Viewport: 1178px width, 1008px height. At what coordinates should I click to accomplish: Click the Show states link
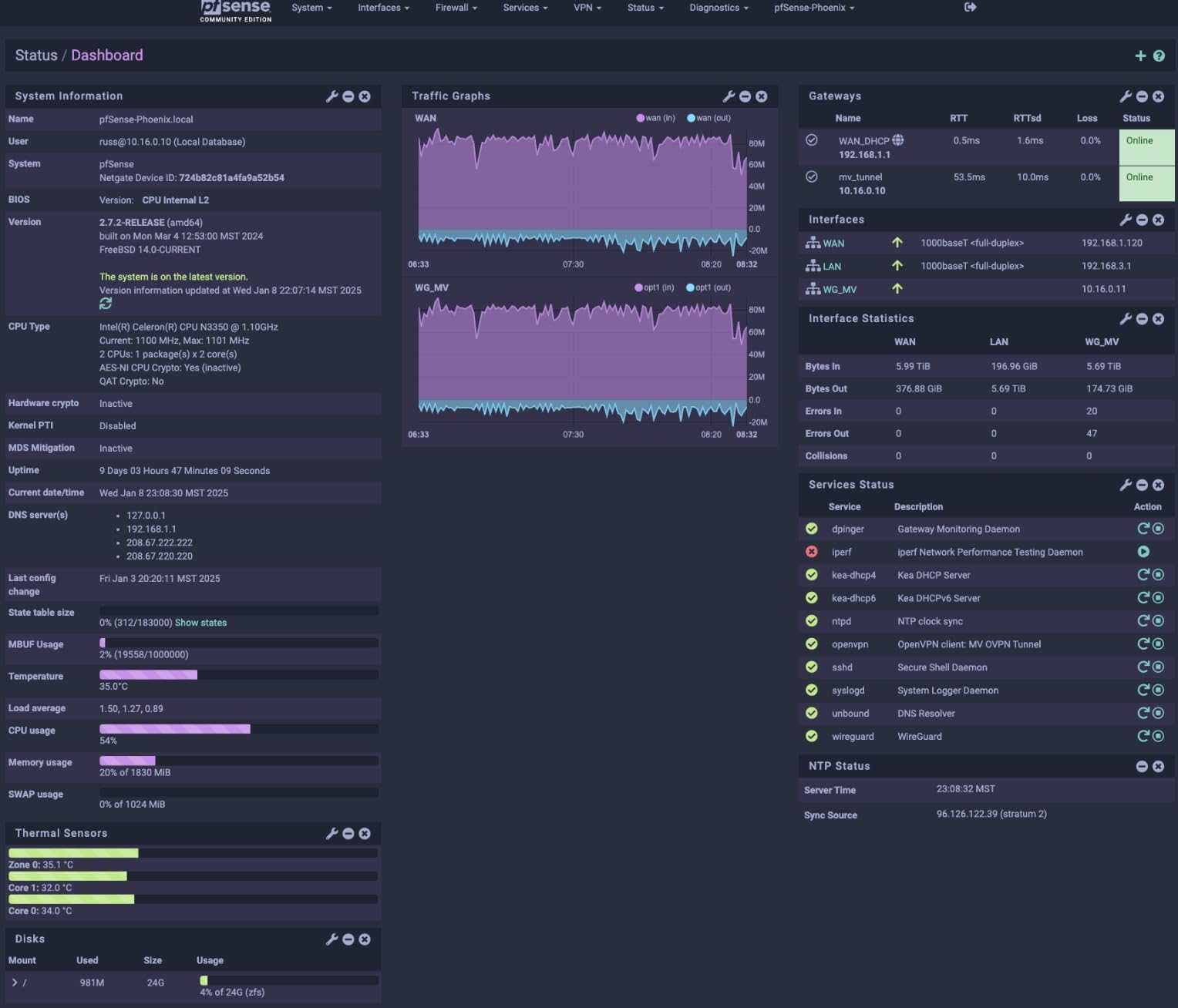tap(200, 623)
